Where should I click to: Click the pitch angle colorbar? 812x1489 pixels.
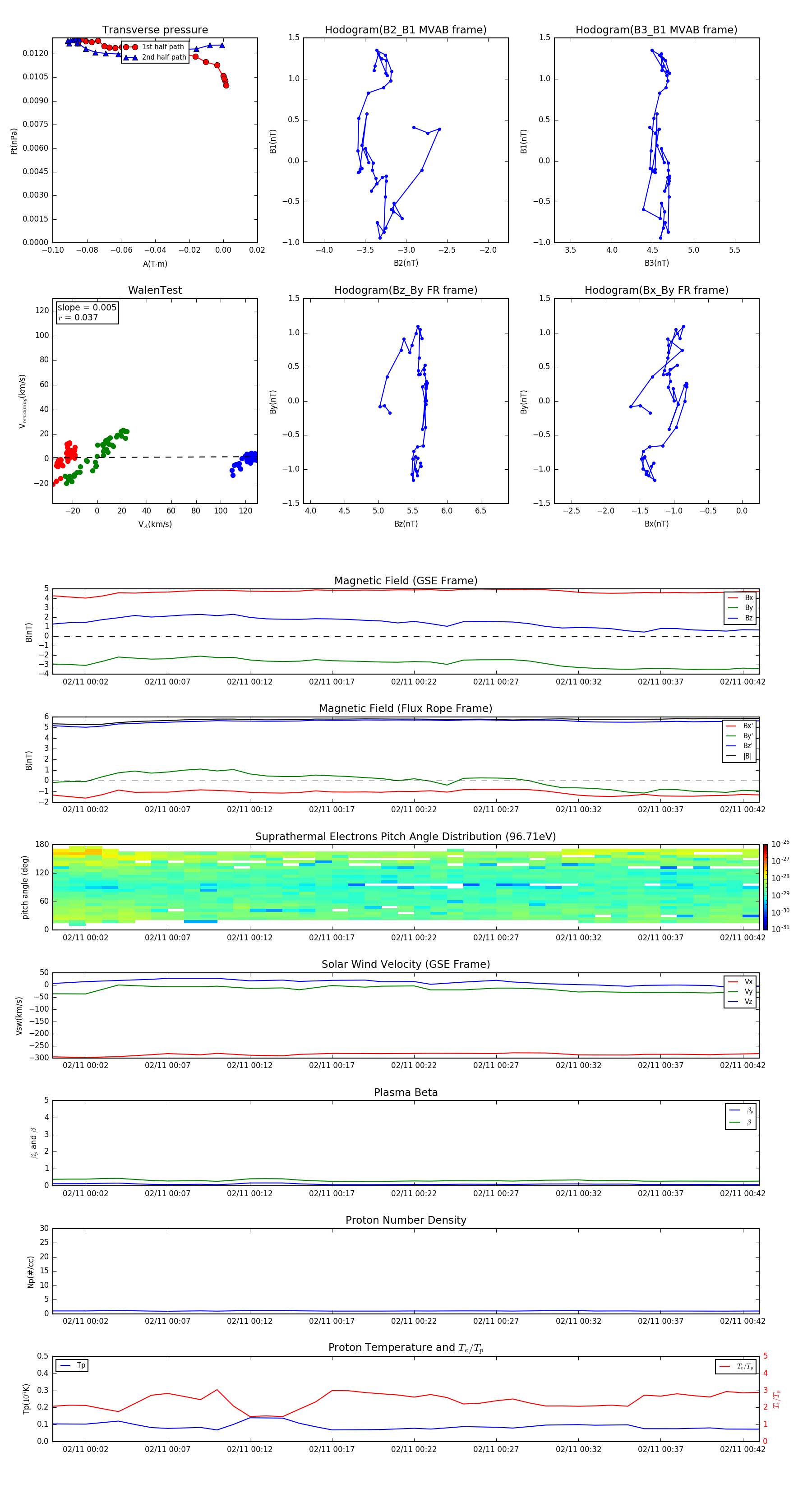point(765,887)
